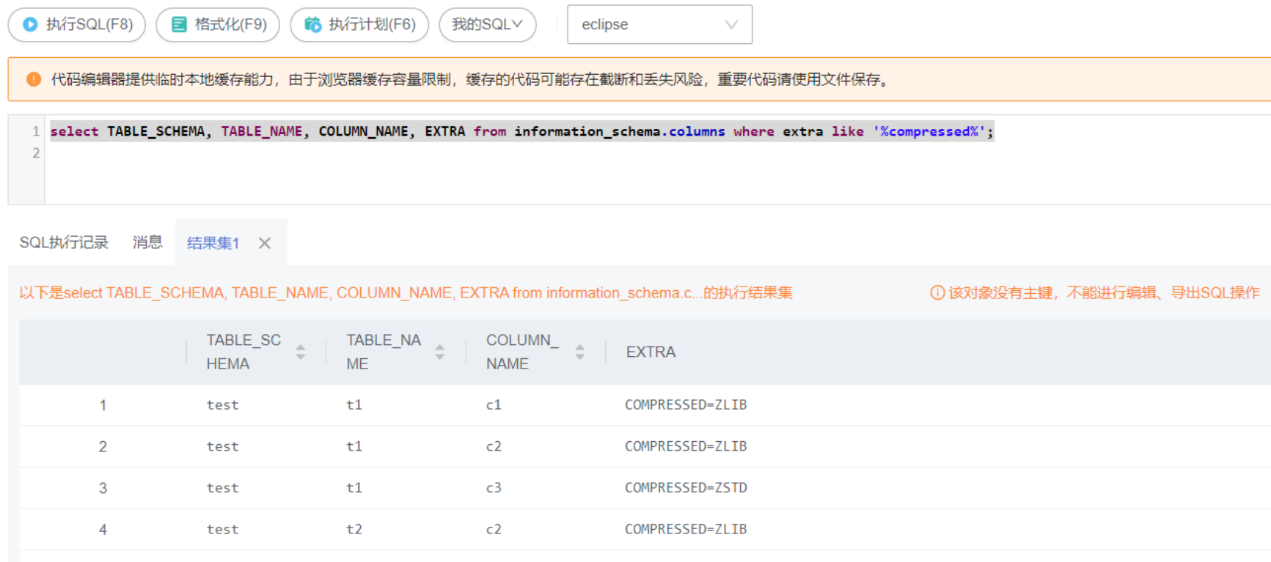Click the plan icon in 执行计划 button

[313, 24]
